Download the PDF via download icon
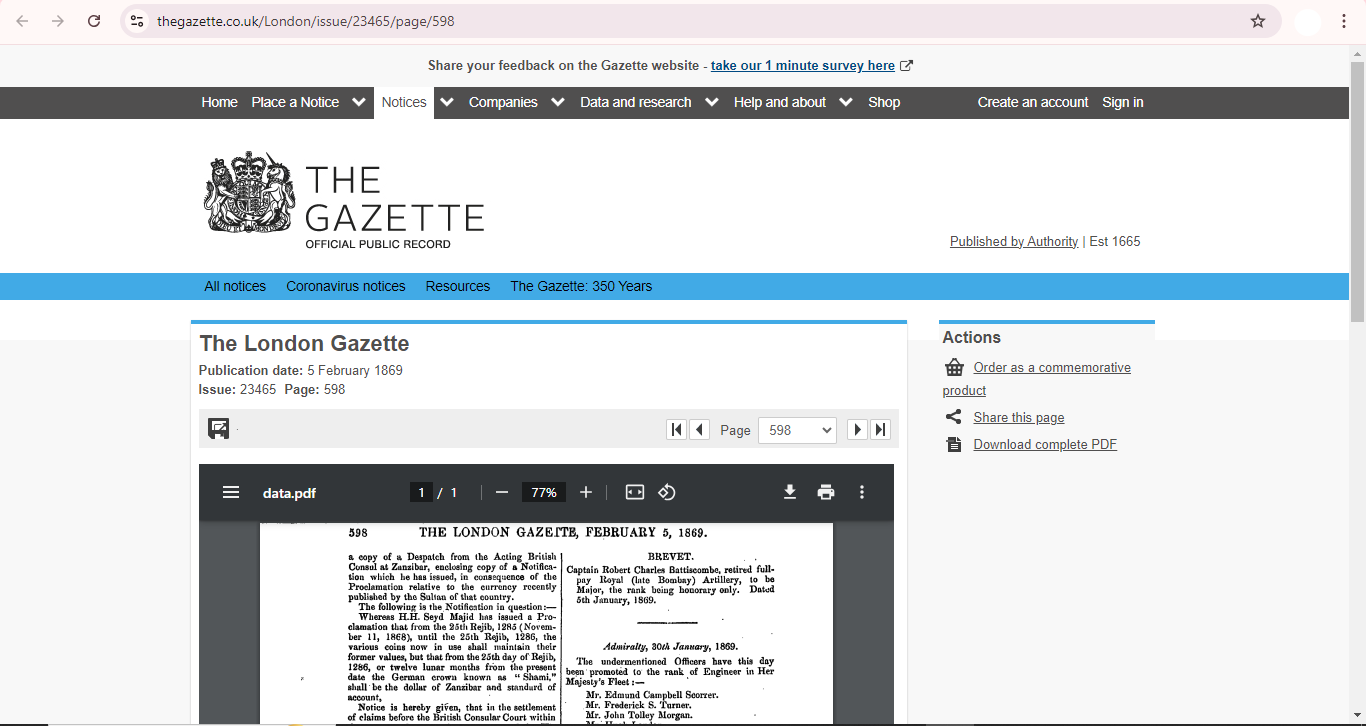Image resolution: width=1366 pixels, height=726 pixels. [790, 492]
